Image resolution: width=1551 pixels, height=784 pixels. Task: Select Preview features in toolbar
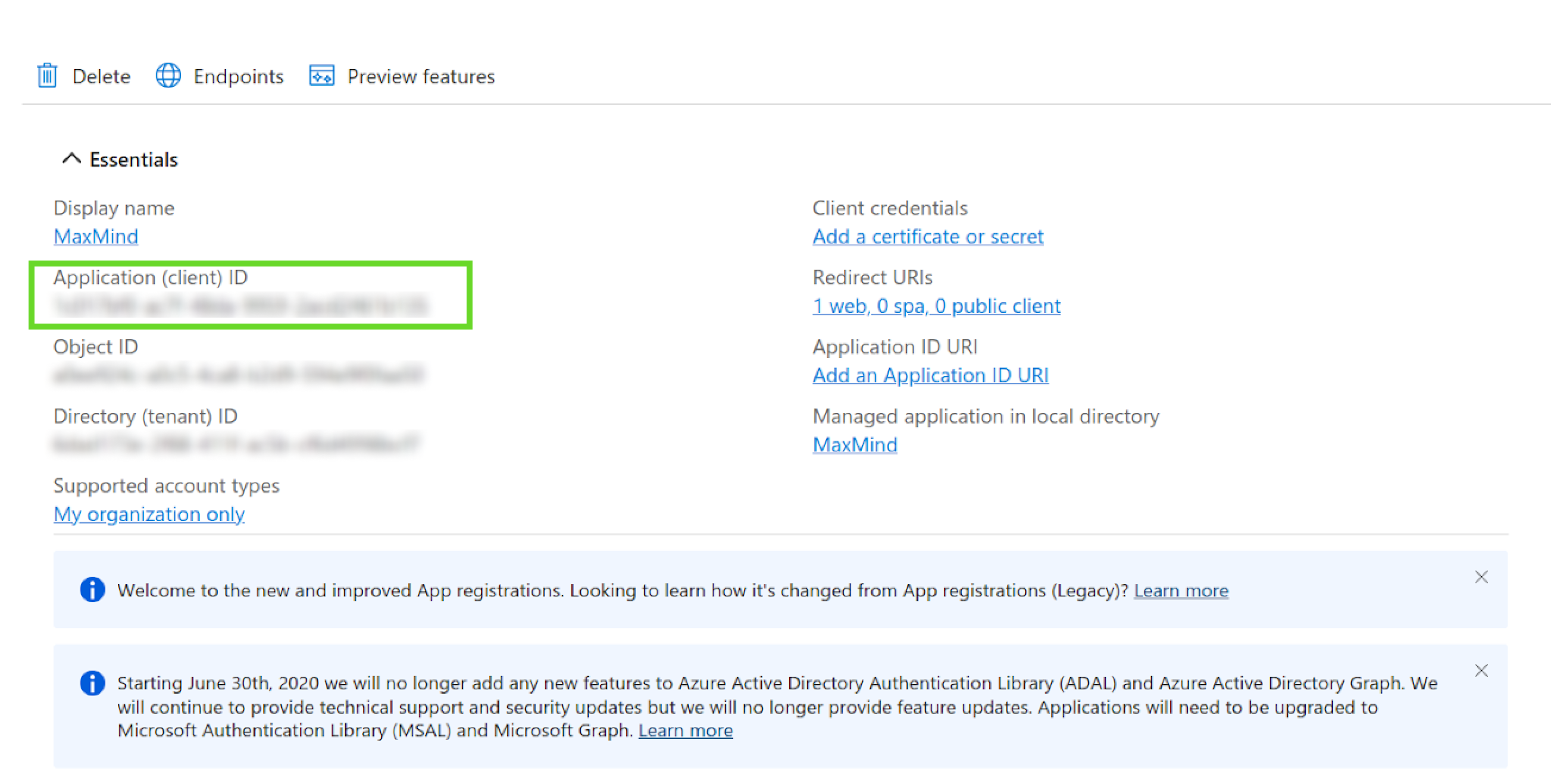[420, 76]
